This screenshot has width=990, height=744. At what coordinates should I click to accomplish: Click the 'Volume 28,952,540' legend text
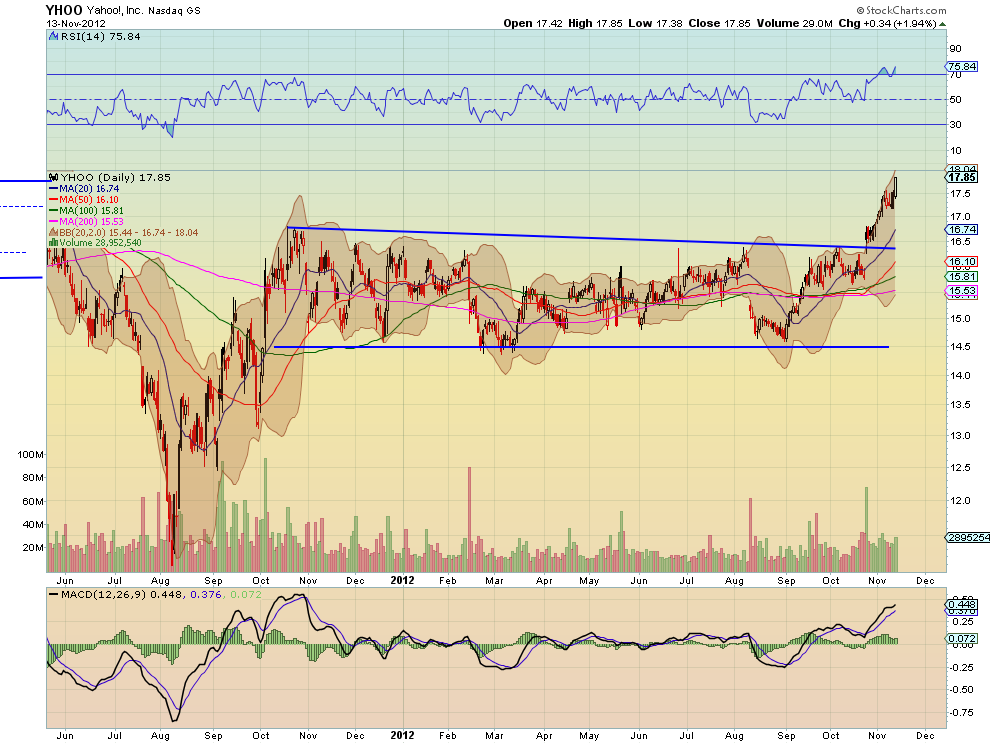tap(101, 243)
